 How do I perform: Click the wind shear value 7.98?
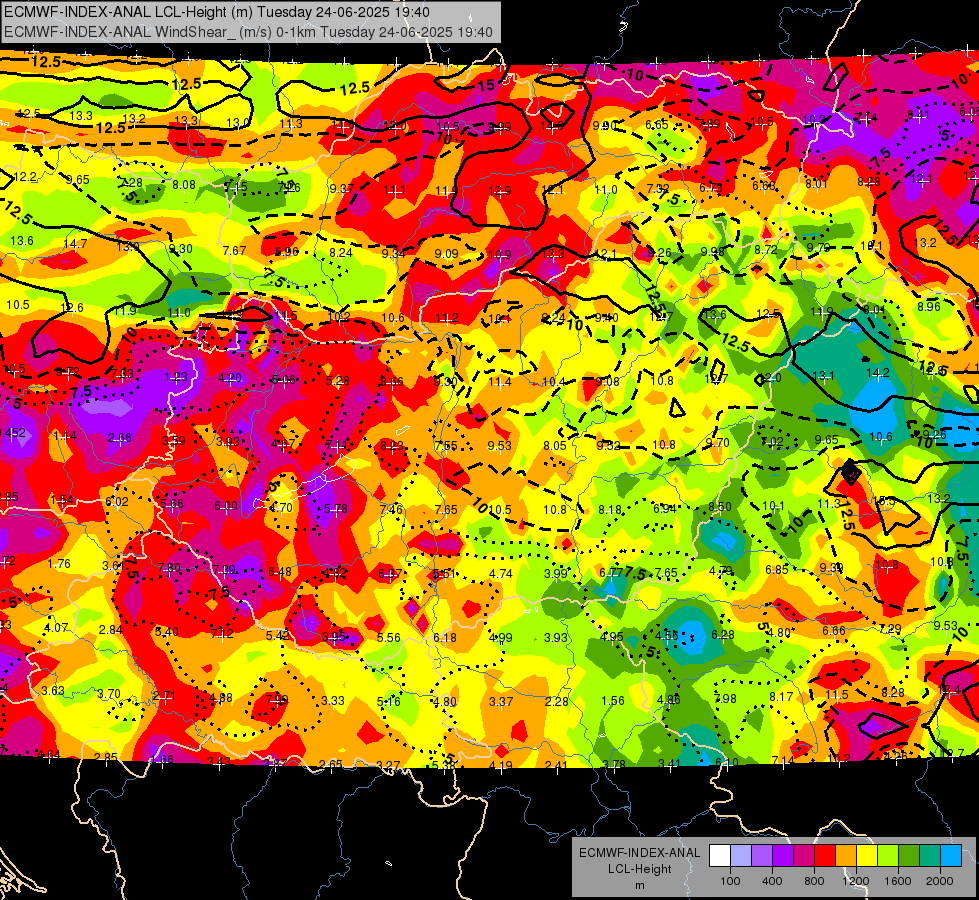[x=725, y=699]
